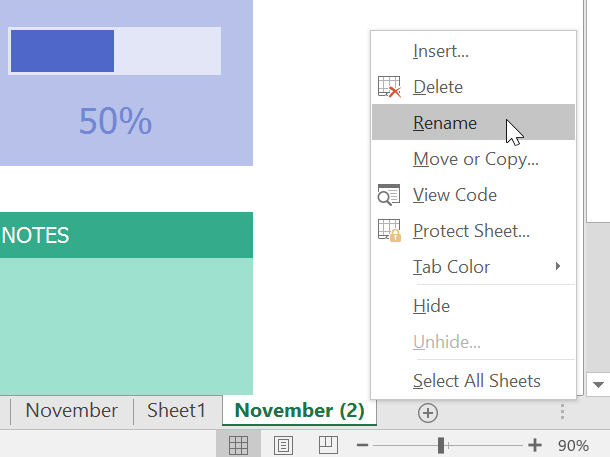Click the New Sheet plus icon
Viewport: 610px width, 457px height.
coord(428,412)
